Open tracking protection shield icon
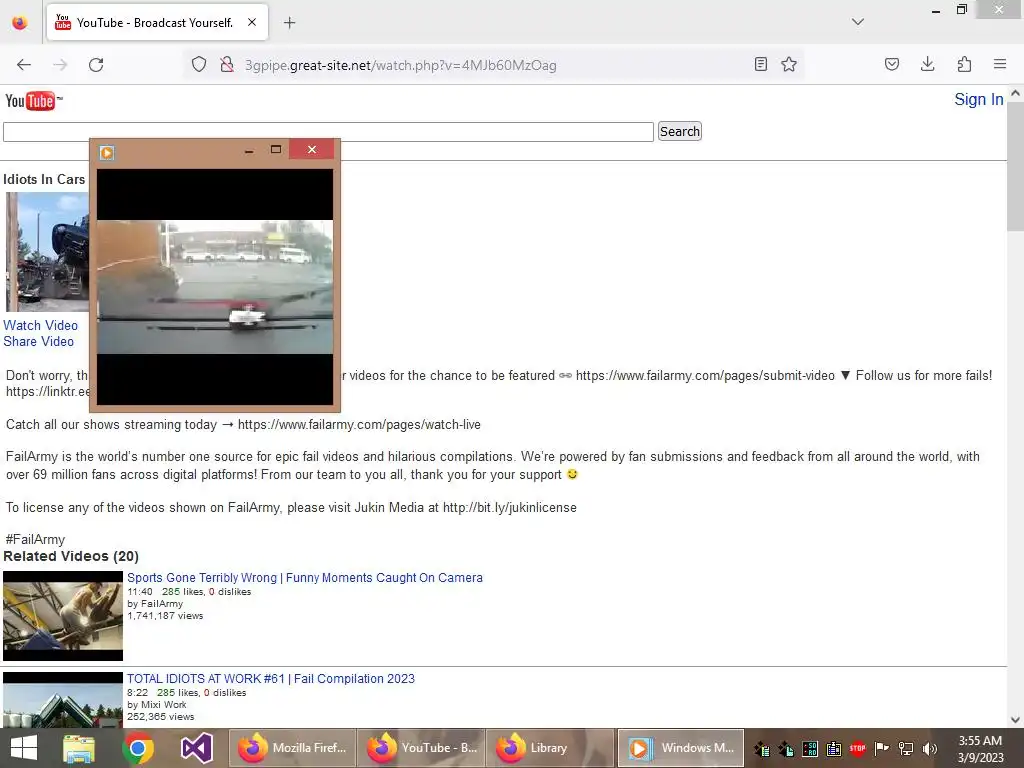Screen dimensions: 1024x768 pos(199,65)
